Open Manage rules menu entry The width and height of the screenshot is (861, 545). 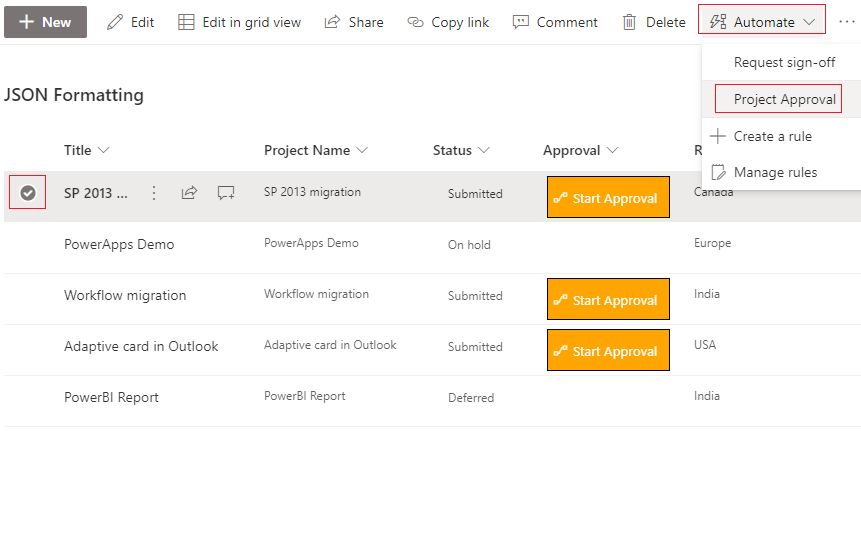point(775,172)
